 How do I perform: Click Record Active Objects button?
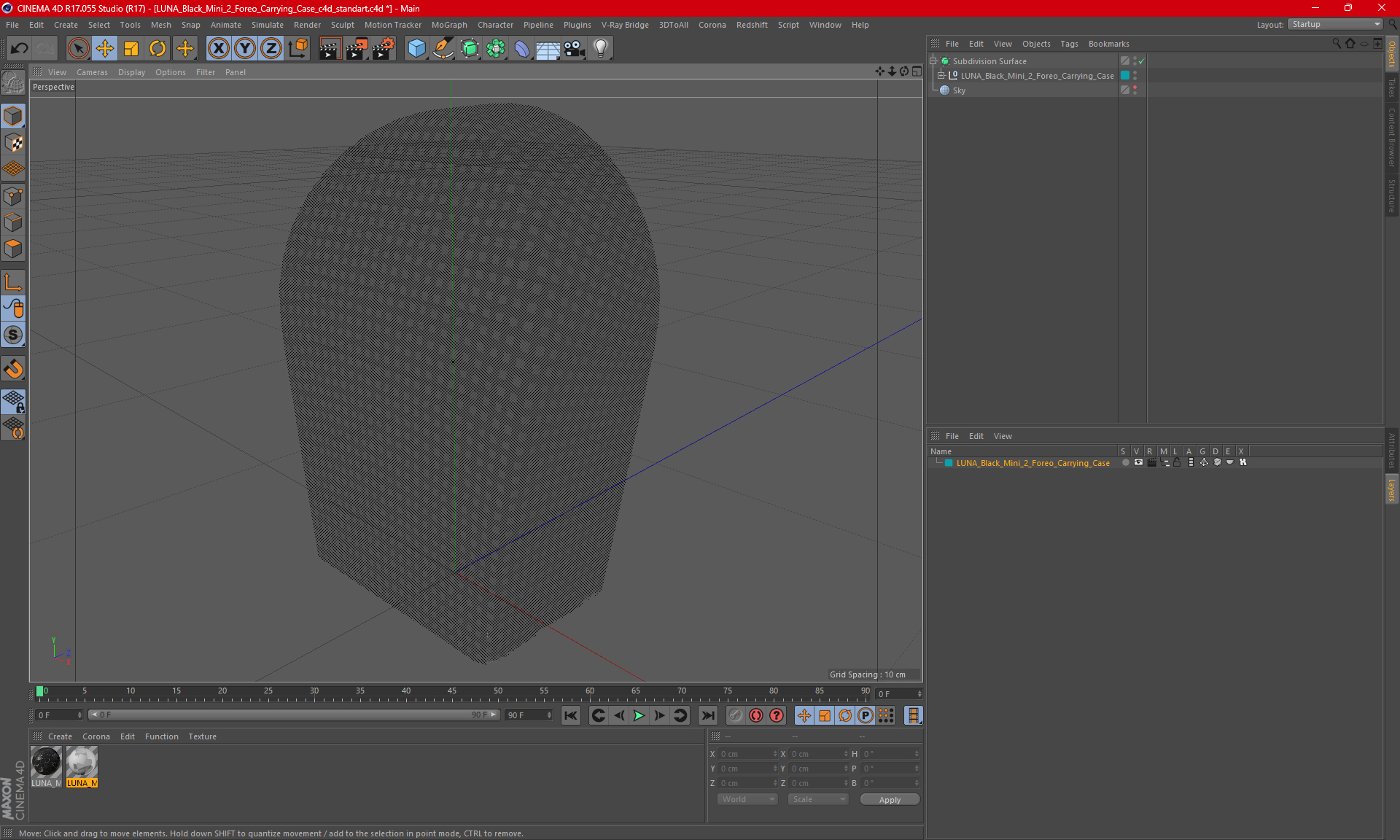[736, 715]
